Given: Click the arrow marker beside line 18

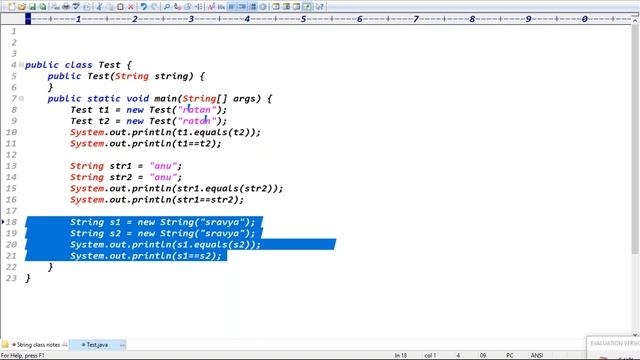Looking at the screenshot, I should click(3, 222).
